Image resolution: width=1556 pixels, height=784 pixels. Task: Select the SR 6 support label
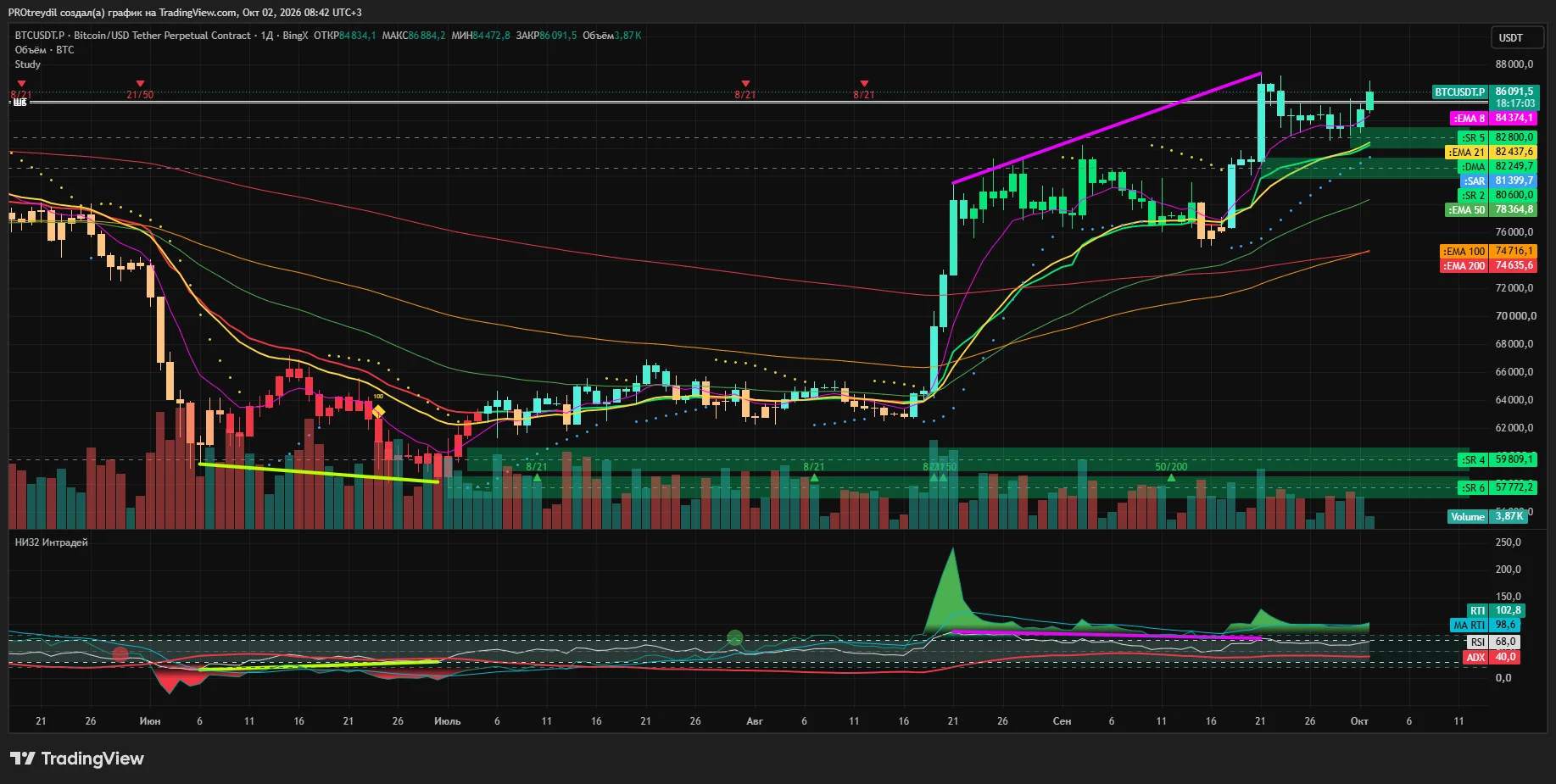pos(1497,487)
